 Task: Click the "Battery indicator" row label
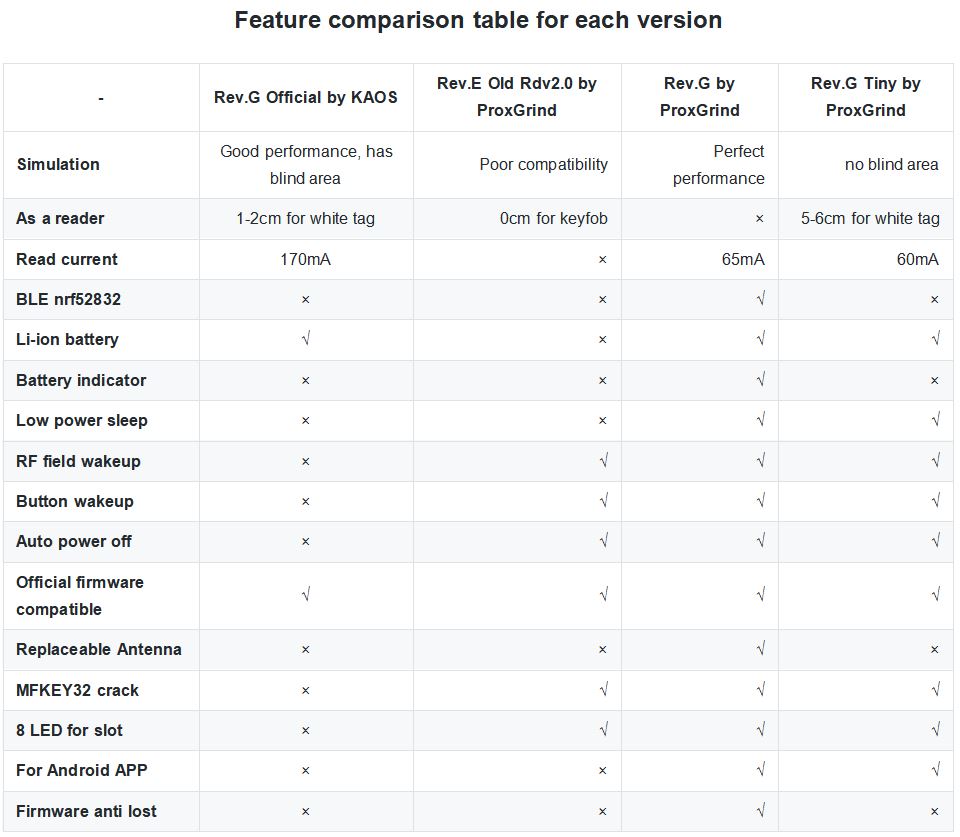click(81, 380)
